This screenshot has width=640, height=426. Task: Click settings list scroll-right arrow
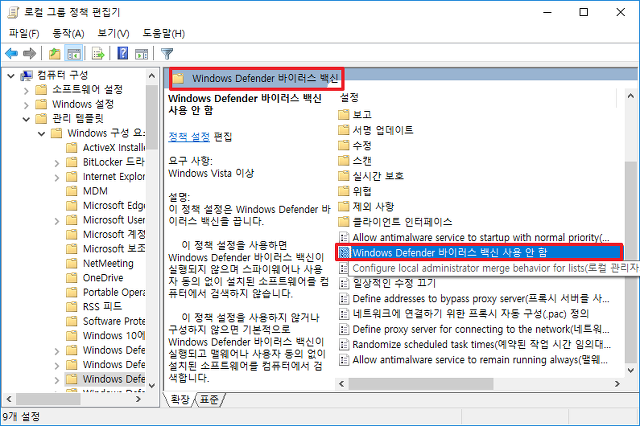click(617, 384)
